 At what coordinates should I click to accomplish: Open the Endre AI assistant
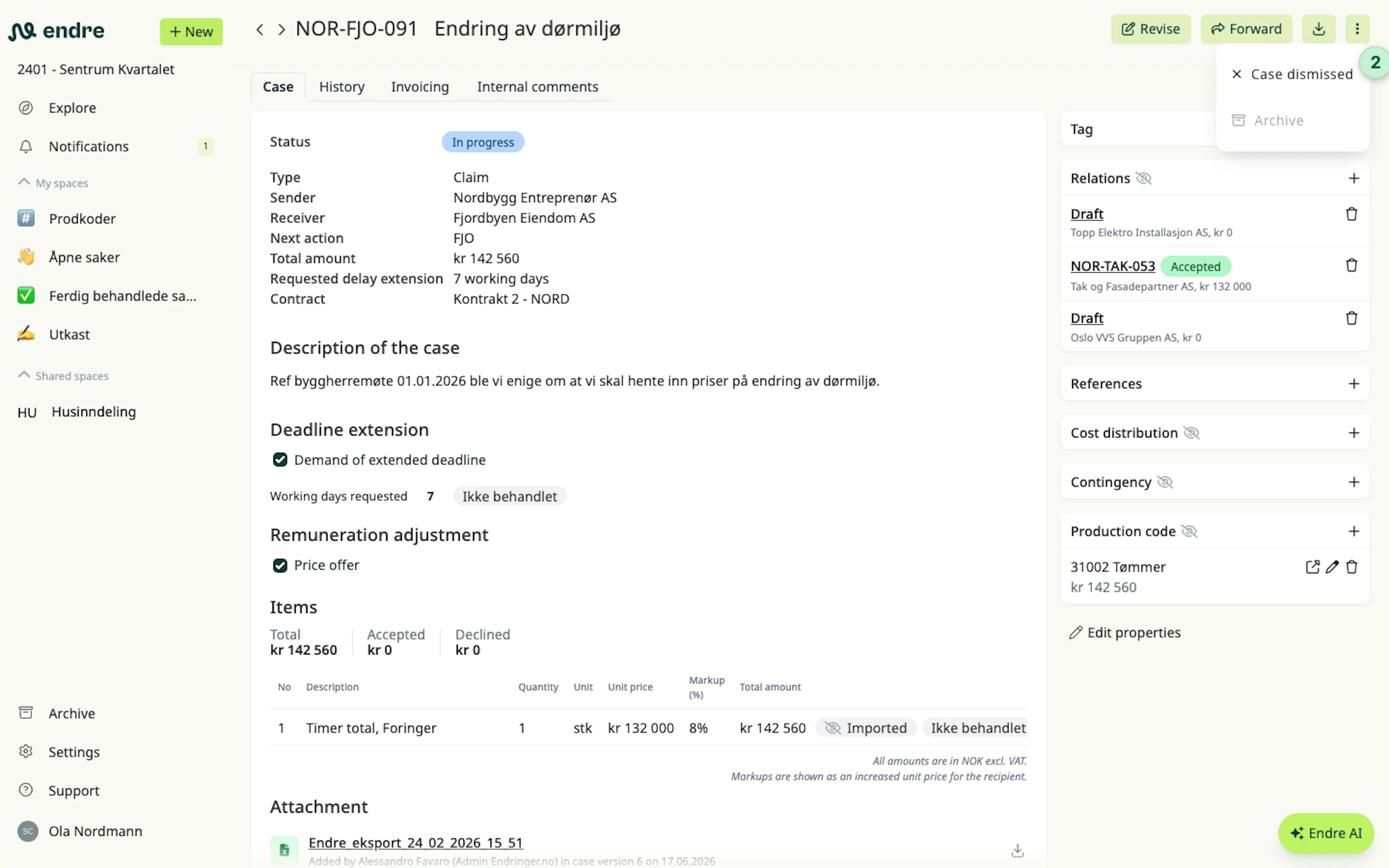pyautogui.click(x=1326, y=833)
